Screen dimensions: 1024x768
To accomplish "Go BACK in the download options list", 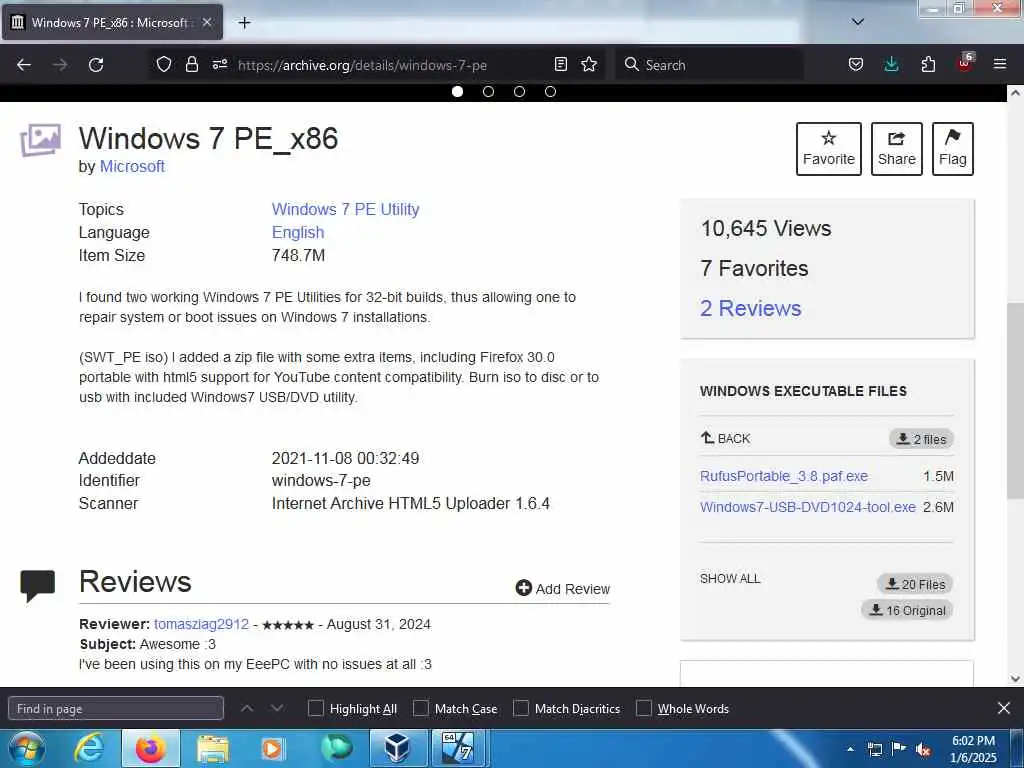I will [726, 438].
